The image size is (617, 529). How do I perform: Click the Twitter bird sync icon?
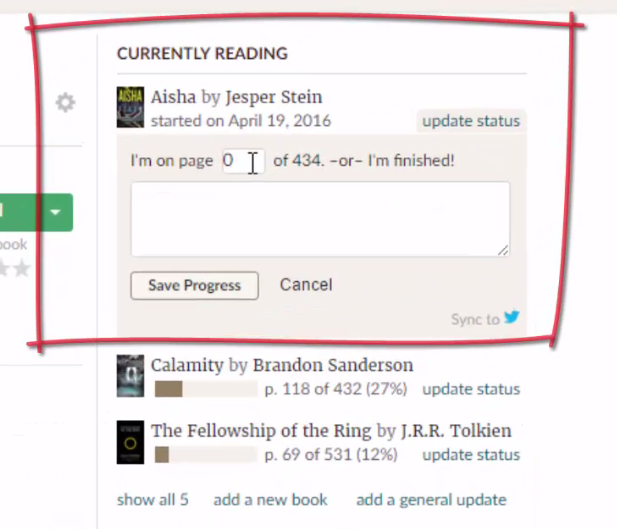(512, 317)
